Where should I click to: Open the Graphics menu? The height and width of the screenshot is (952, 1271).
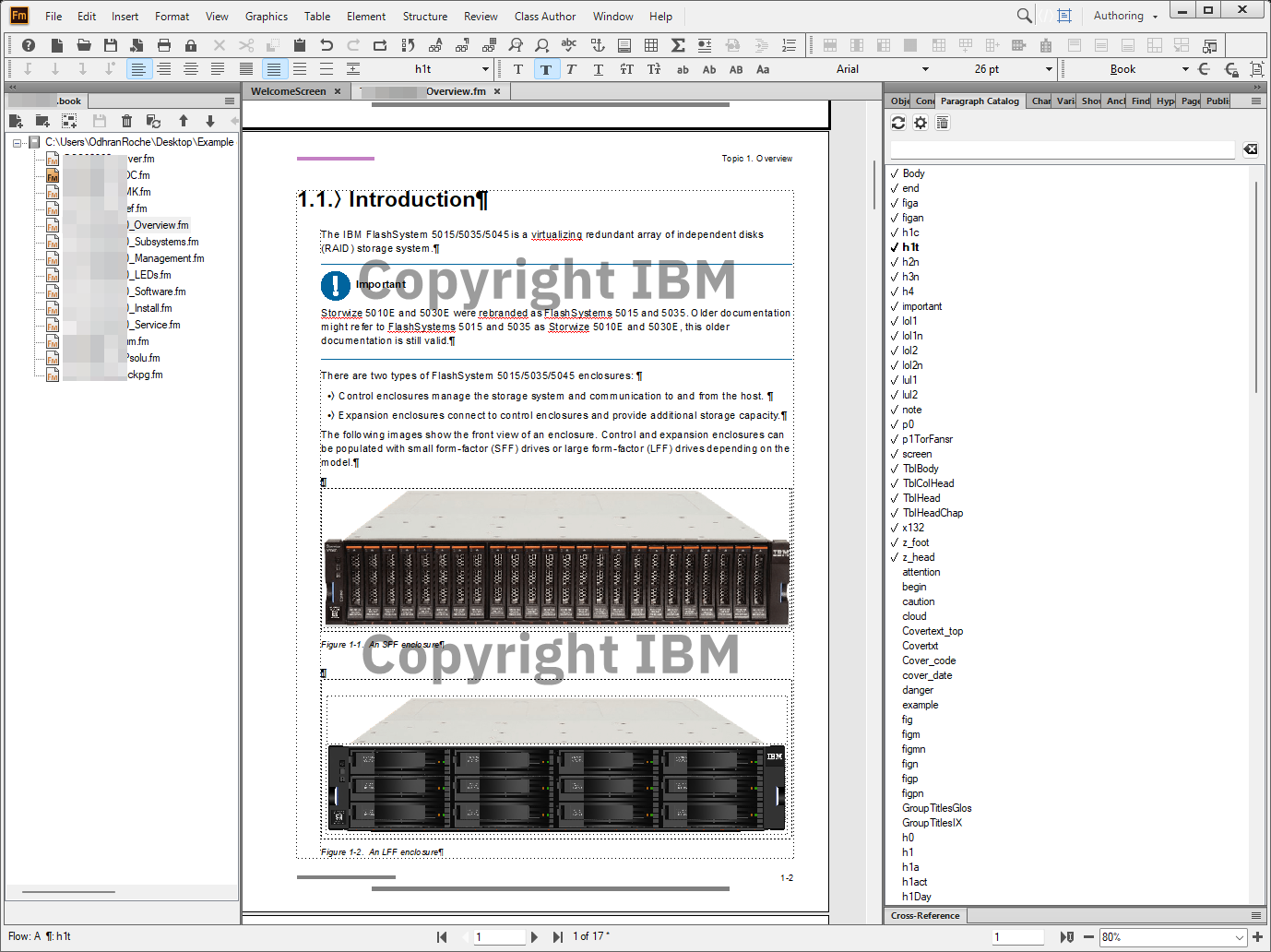pos(267,16)
